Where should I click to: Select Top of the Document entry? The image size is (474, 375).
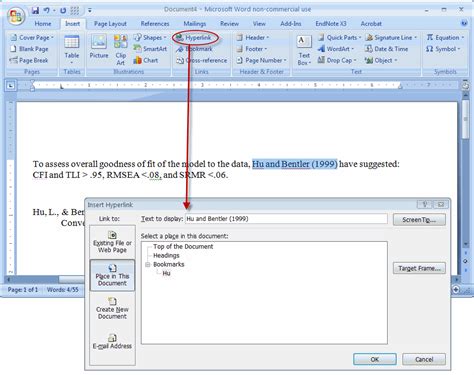pos(183,247)
